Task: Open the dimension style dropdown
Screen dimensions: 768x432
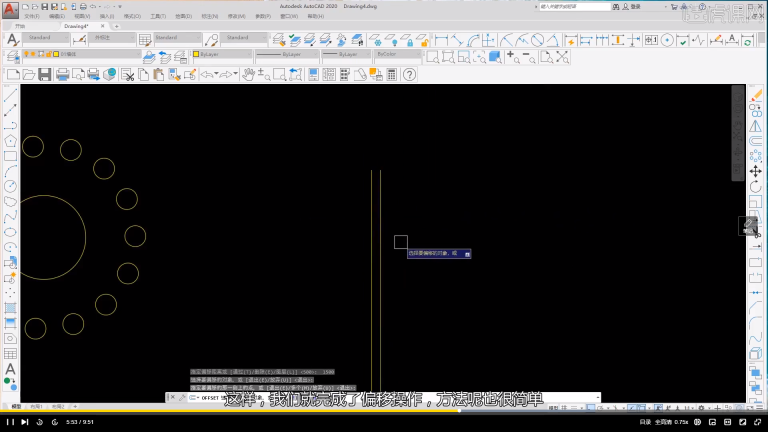Action: click(x=113, y=38)
